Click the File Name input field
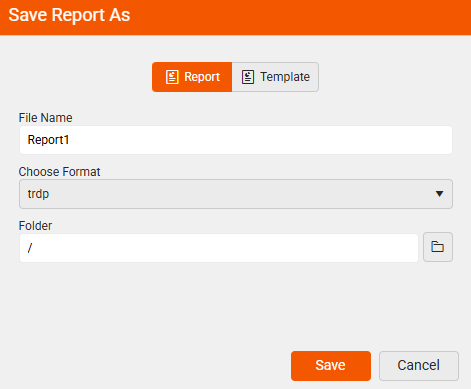 [236, 140]
